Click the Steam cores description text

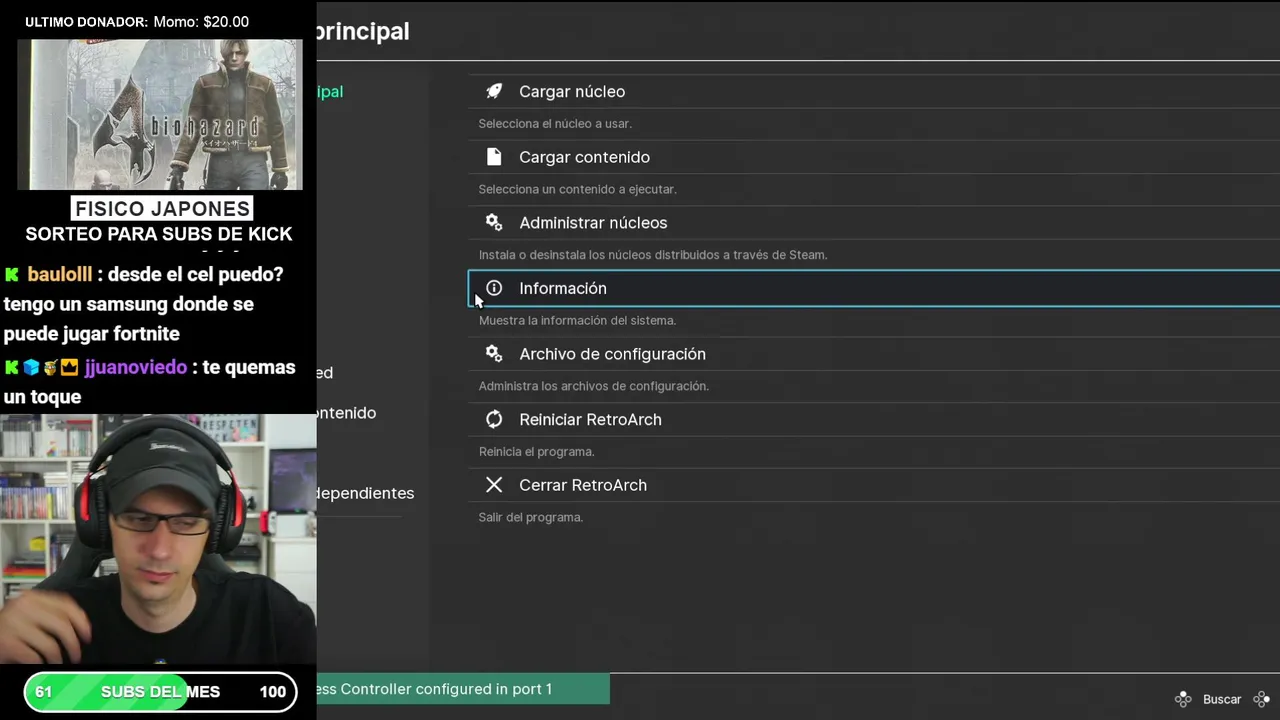pyautogui.click(x=653, y=255)
